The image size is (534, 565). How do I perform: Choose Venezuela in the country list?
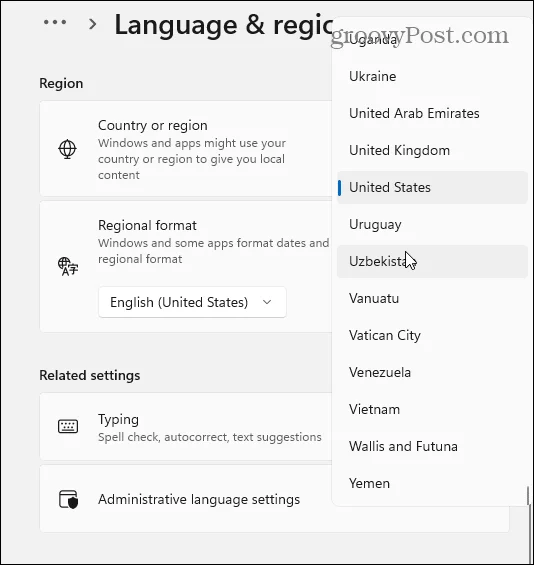click(432, 372)
